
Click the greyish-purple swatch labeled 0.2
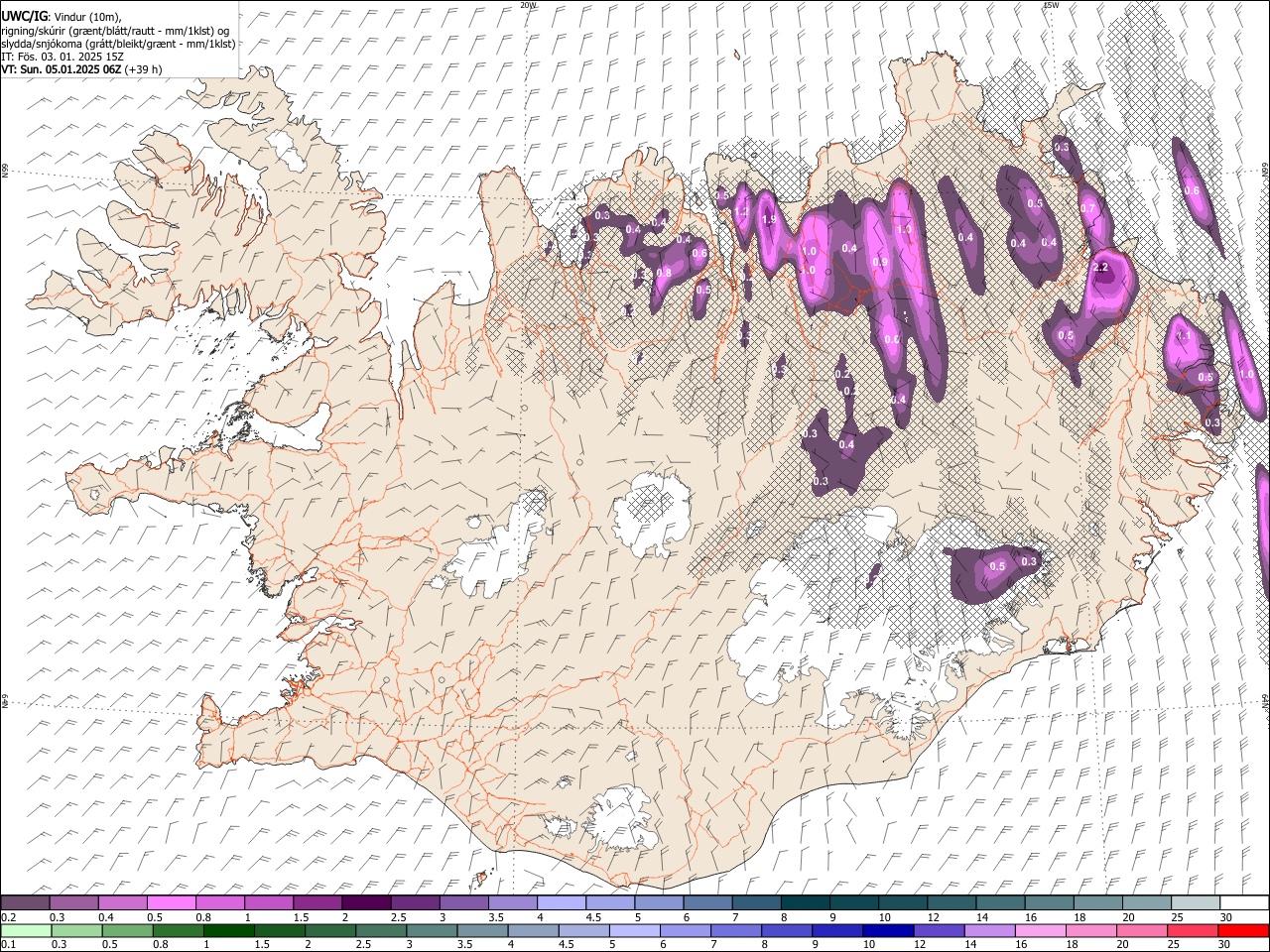pos(25,903)
